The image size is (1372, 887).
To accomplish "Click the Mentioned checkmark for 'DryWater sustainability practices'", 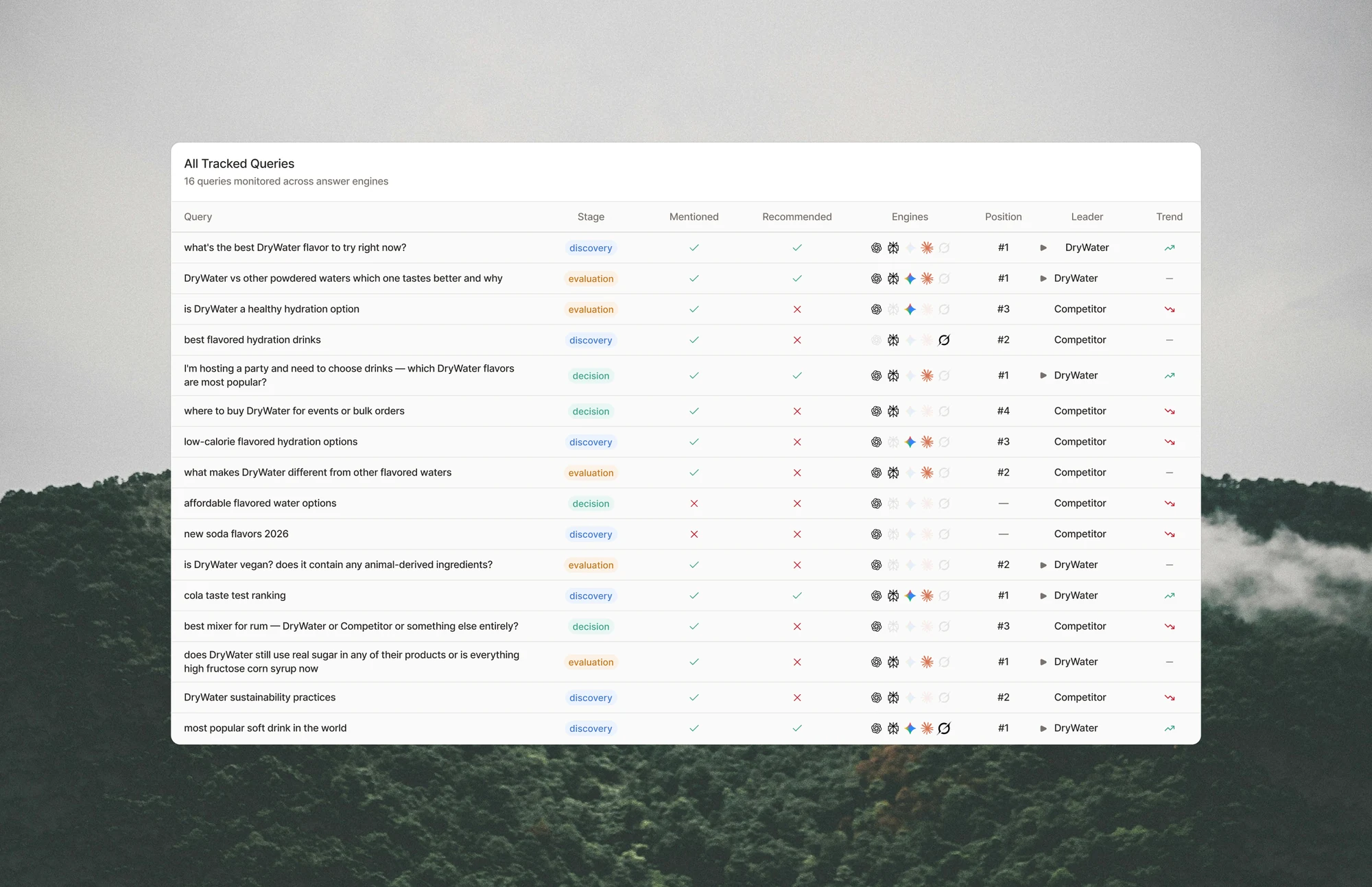I will [694, 698].
